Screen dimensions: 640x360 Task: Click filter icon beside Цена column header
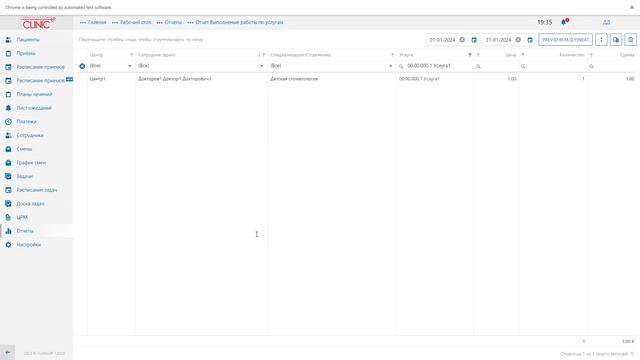coord(478,55)
